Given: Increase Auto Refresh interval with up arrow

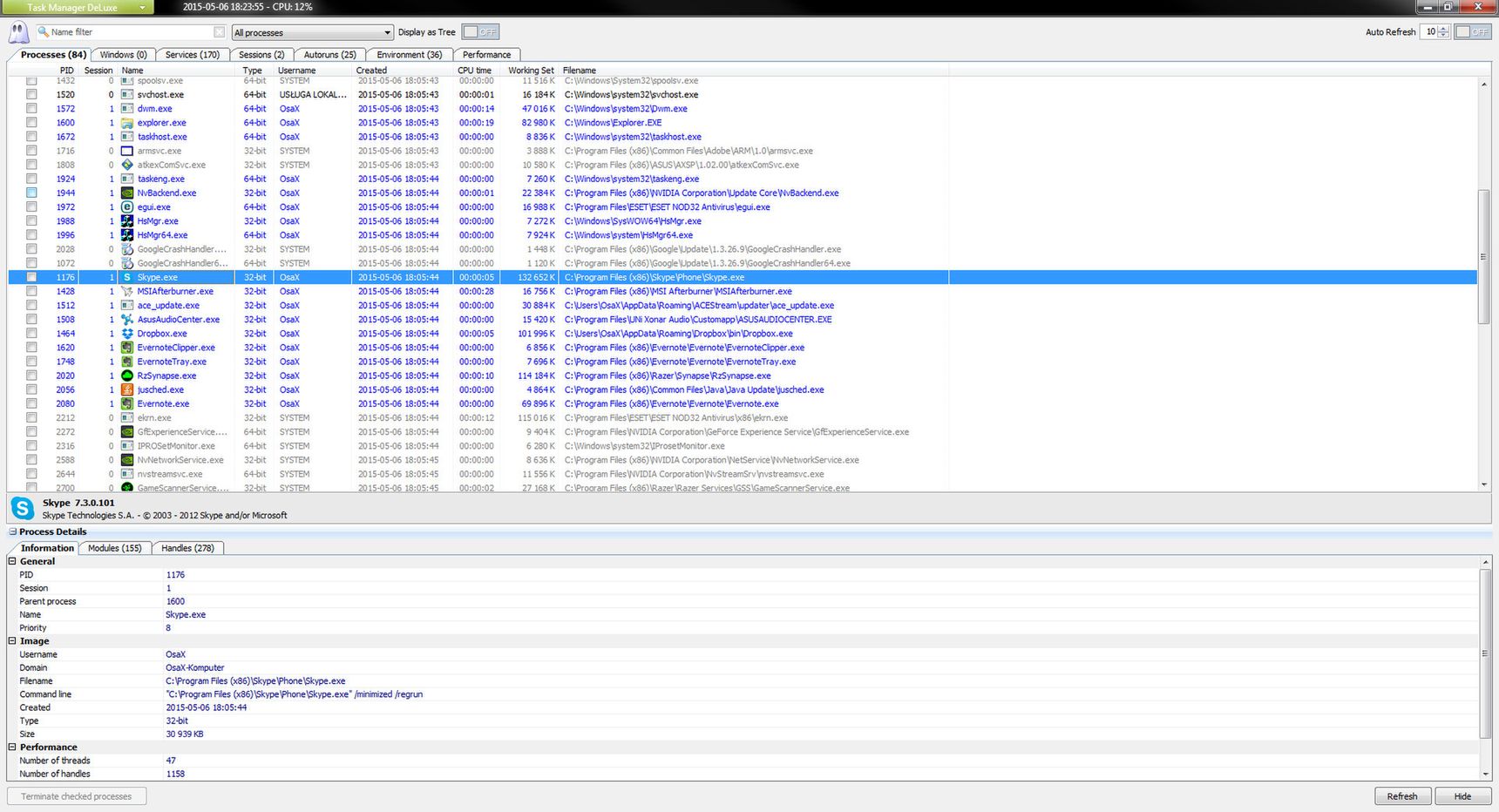Looking at the screenshot, I should (1443, 29).
